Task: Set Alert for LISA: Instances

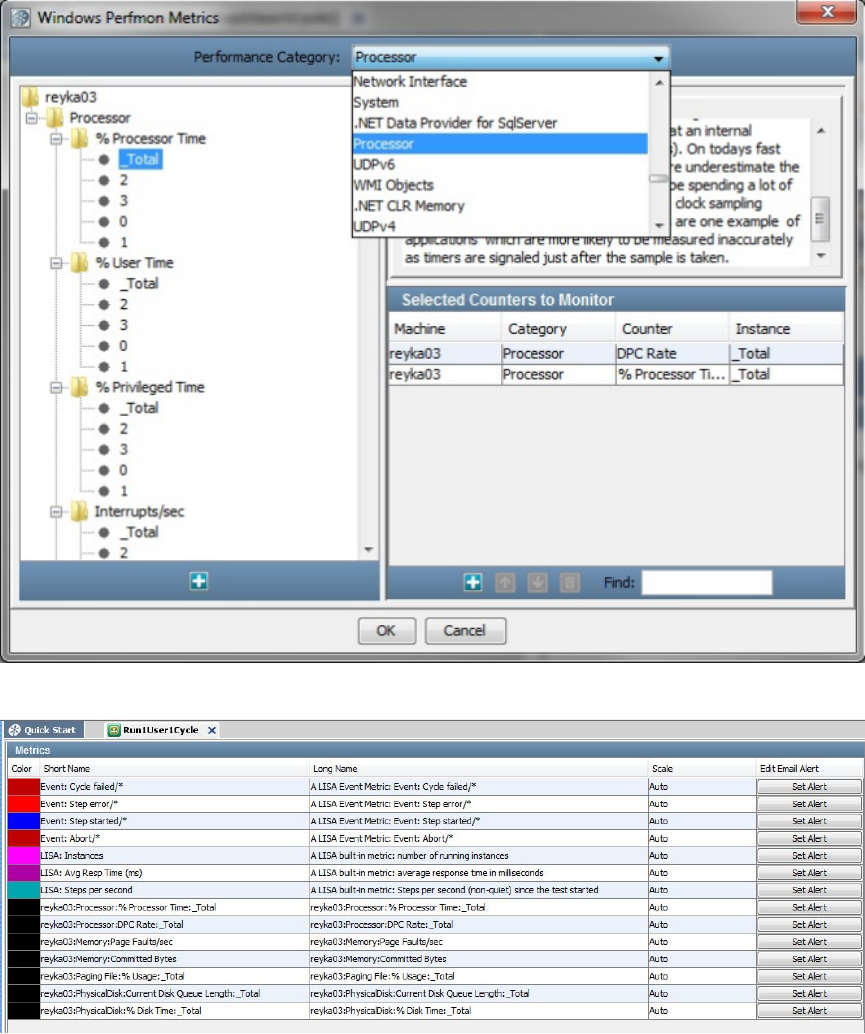Action: tap(809, 855)
